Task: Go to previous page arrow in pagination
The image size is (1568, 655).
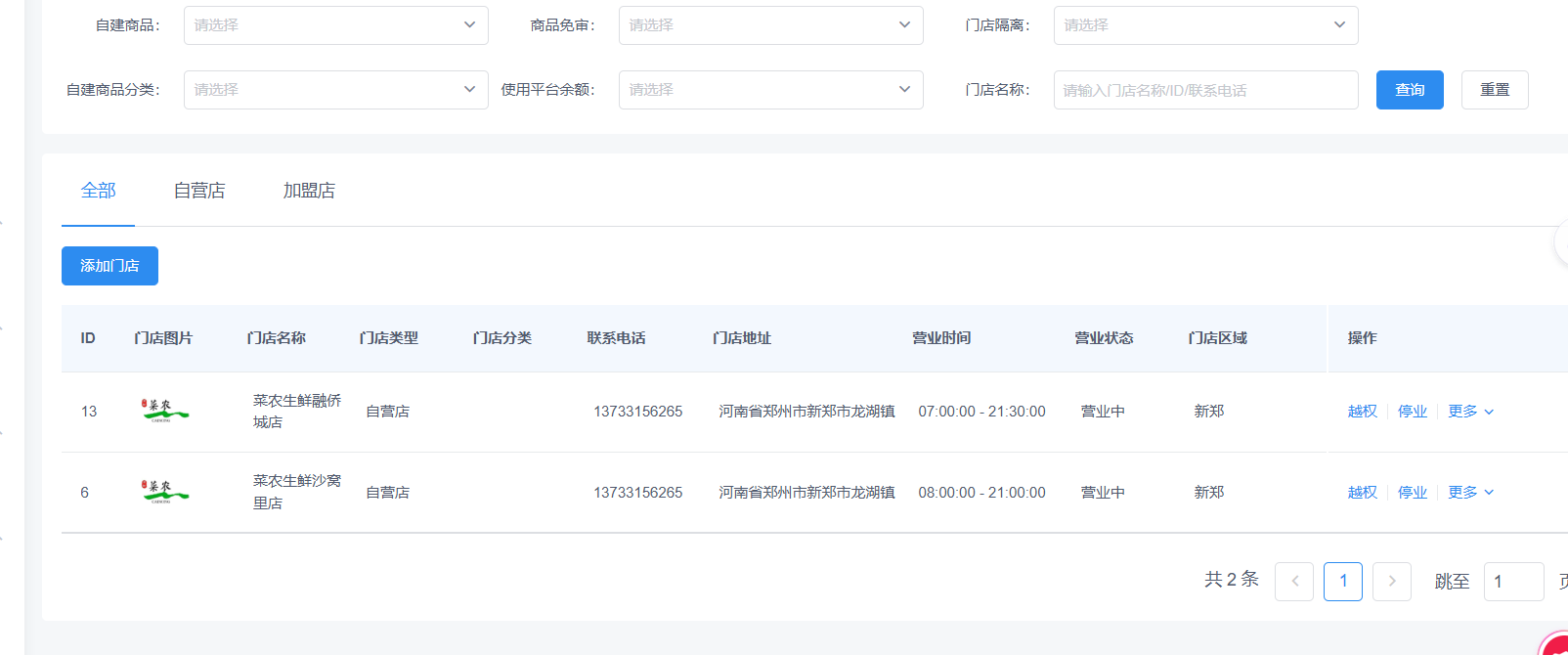Action: (1294, 582)
